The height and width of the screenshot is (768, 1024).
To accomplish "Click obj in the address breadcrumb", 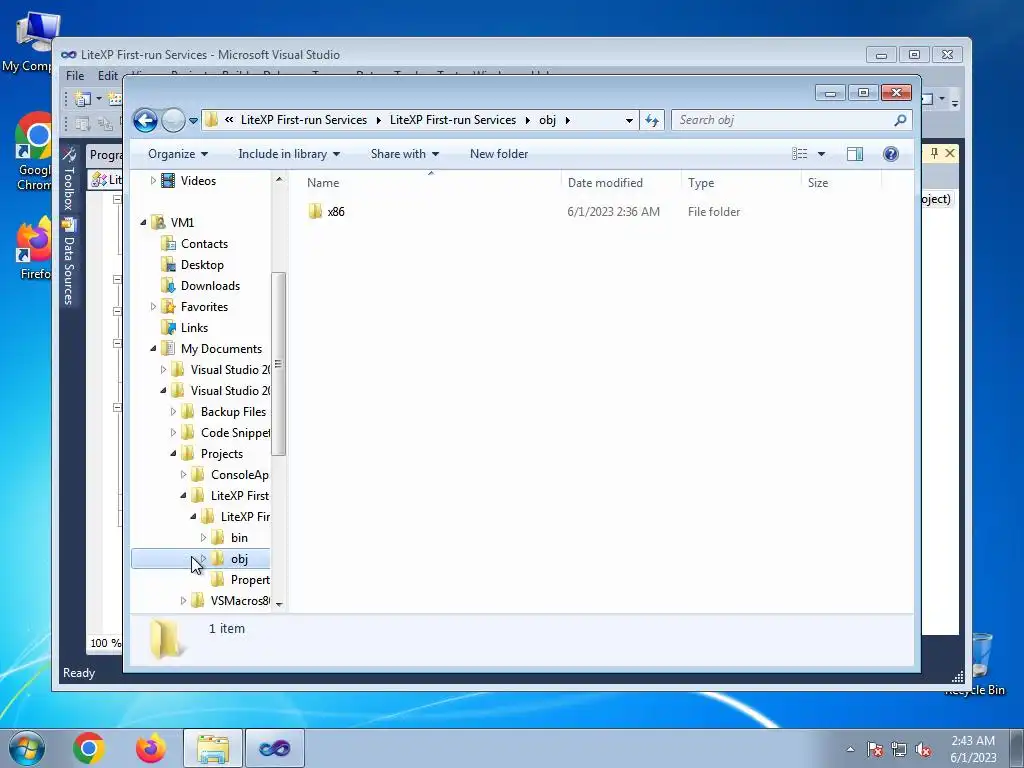I will [547, 120].
